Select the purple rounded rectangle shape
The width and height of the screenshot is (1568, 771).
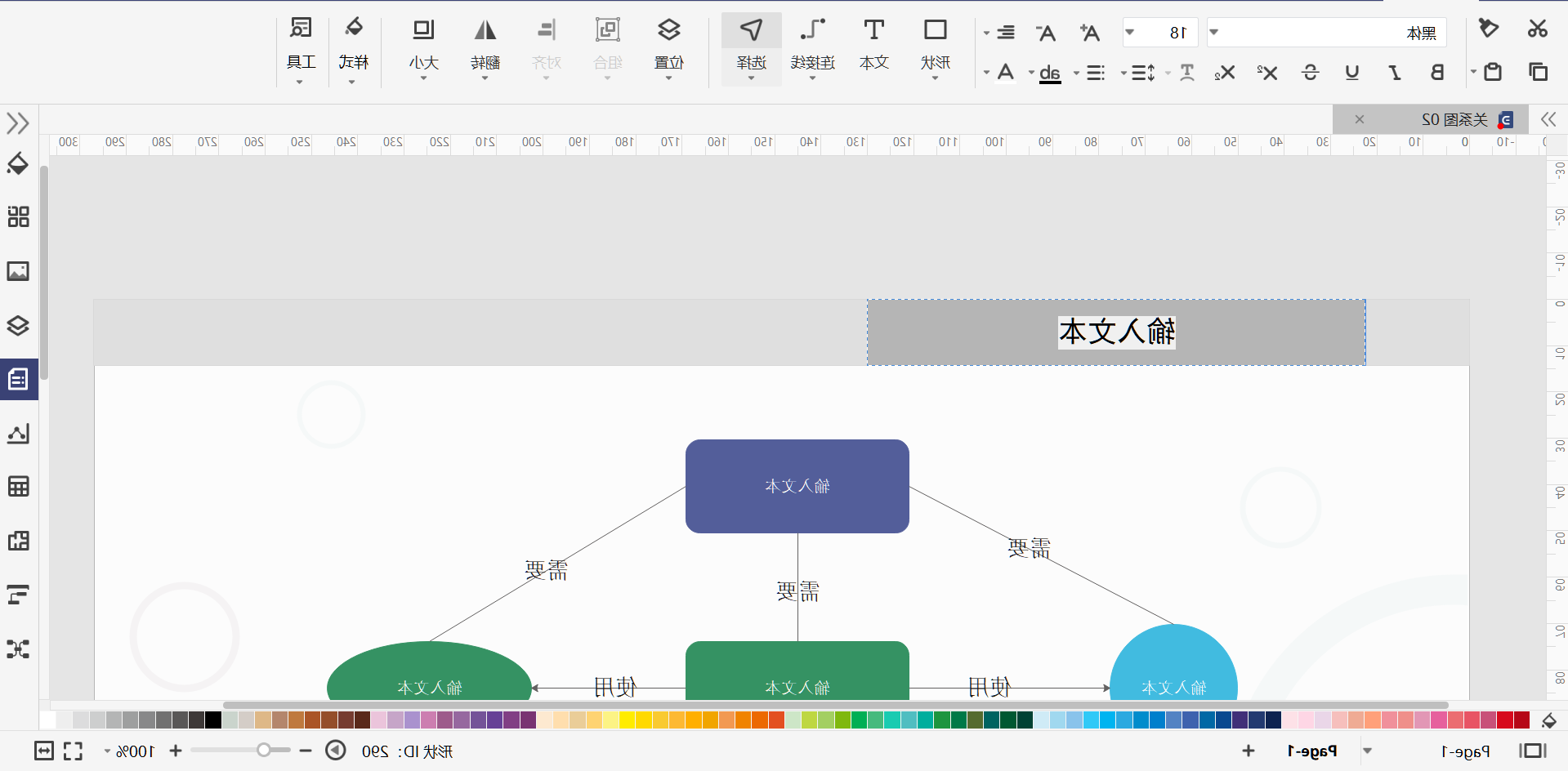(x=797, y=486)
